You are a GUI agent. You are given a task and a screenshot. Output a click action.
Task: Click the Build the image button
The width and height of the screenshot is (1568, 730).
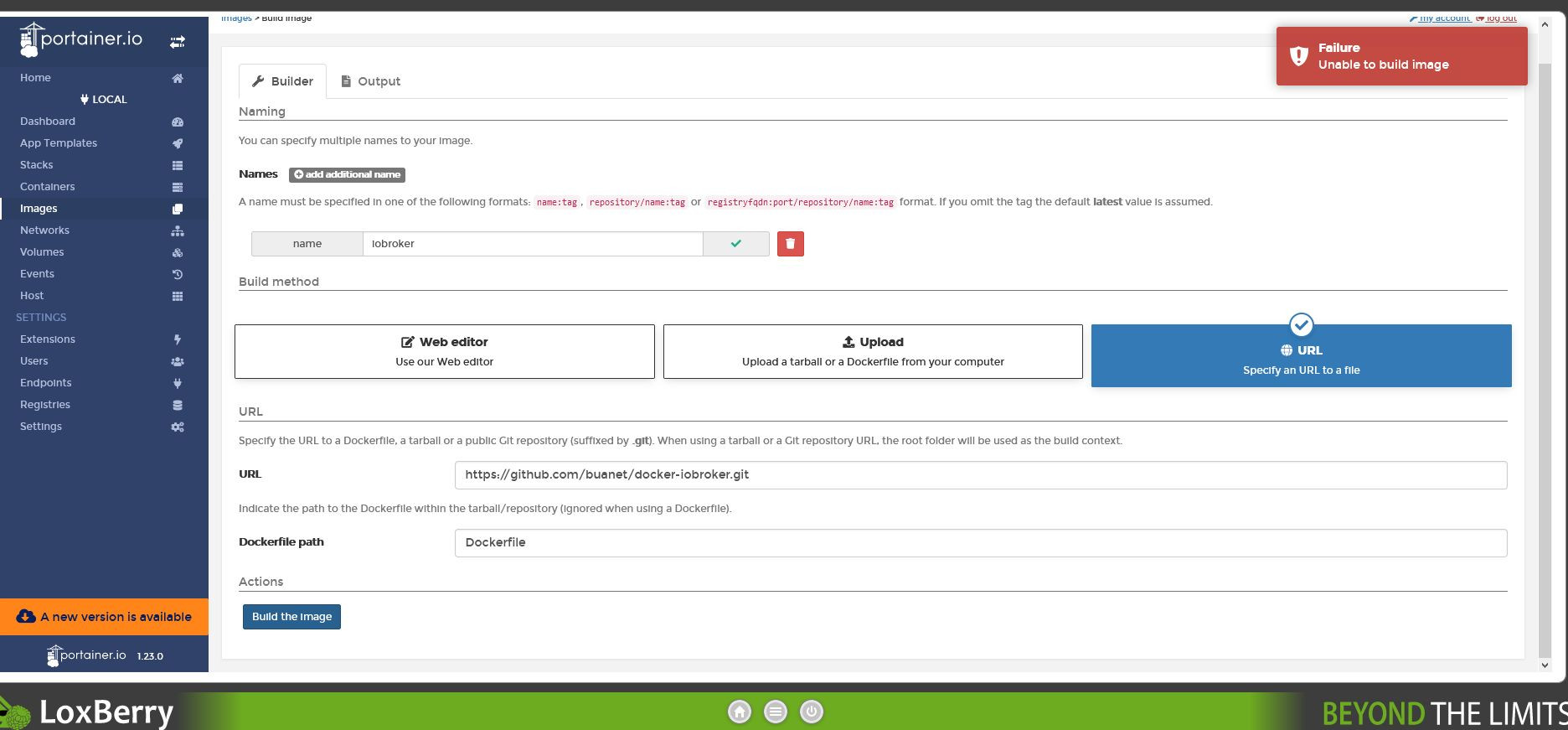point(291,617)
